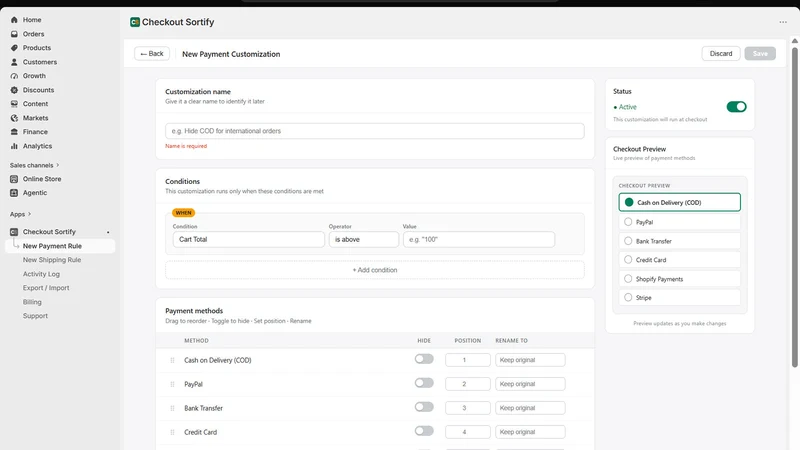The height and width of the screenshot is (450, 800).
Task: Grab drag handle for Credit Card row
Action: pos(172,432)
